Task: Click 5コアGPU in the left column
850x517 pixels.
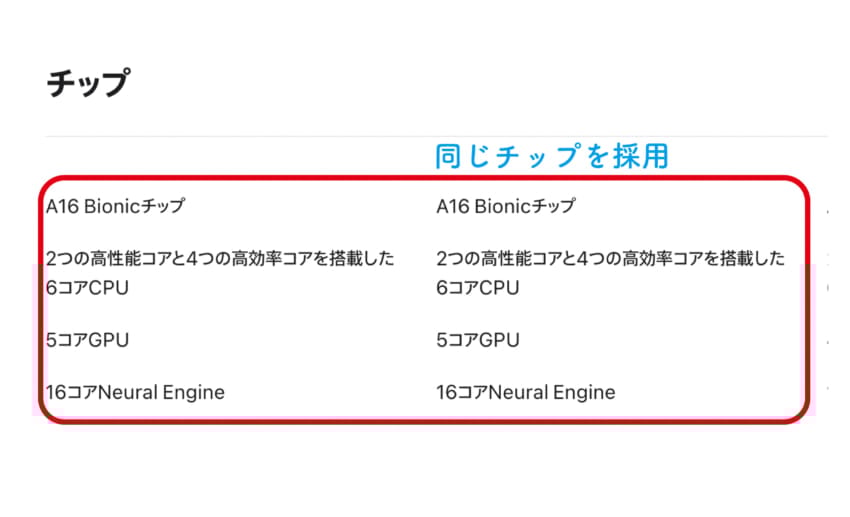Action: click(87, 340)
